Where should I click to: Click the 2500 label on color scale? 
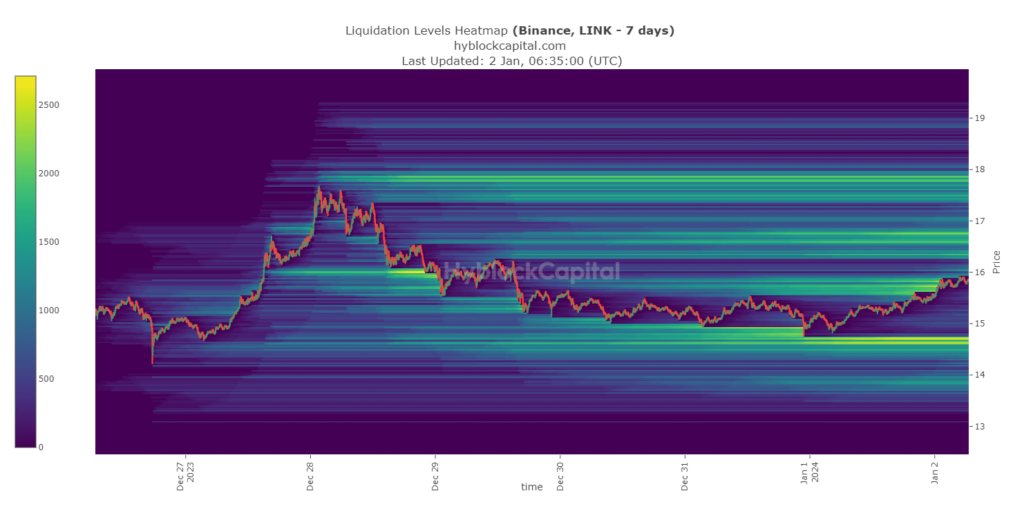pyautogui.click(x=48, y=105)
